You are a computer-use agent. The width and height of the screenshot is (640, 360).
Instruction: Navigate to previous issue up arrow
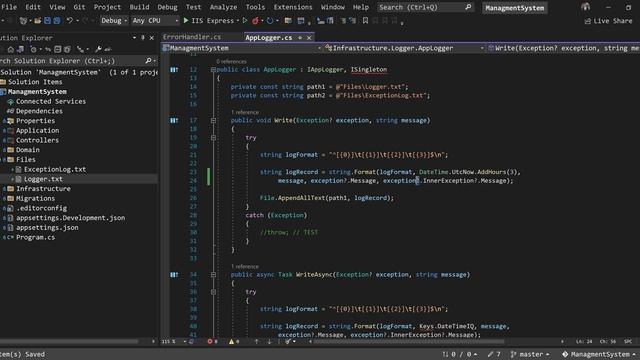[x=256, y=342]
